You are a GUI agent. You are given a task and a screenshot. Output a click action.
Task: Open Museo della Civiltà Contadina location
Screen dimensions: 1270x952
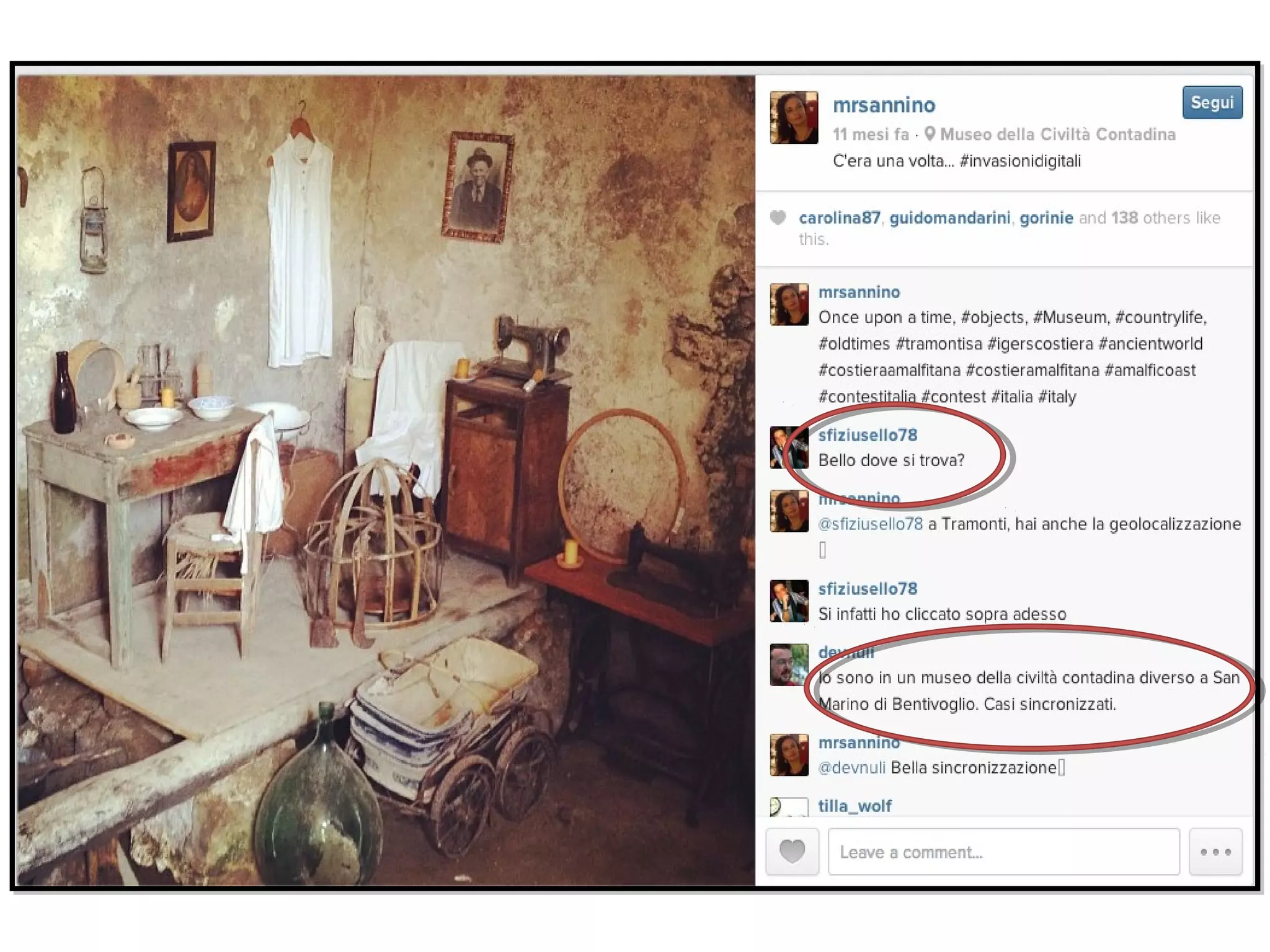[1058, 134]
